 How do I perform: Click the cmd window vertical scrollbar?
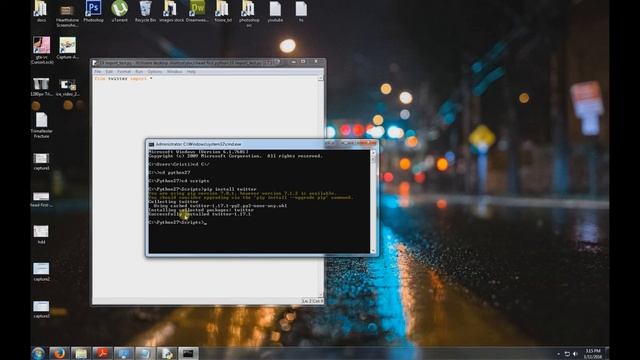373,202
